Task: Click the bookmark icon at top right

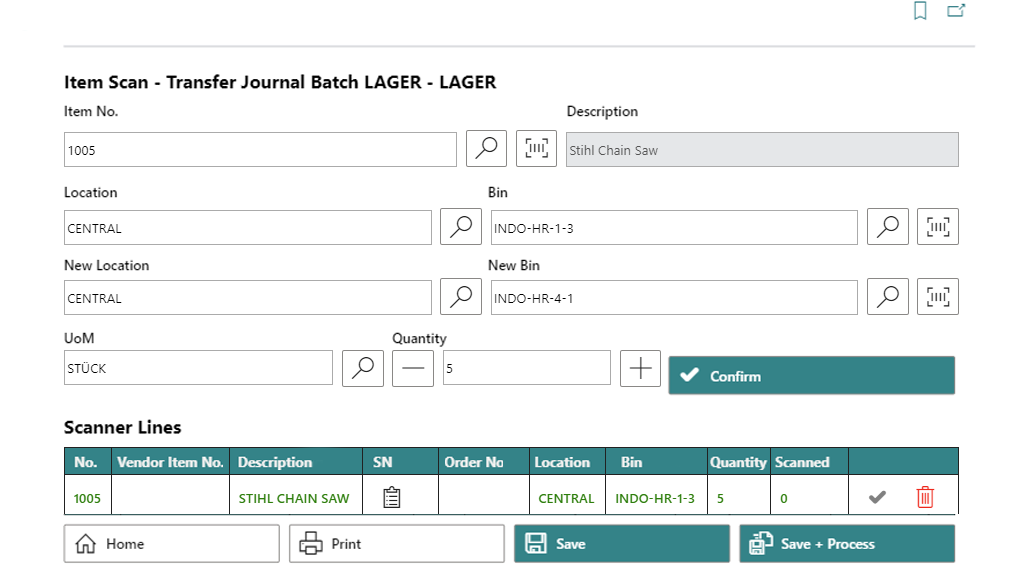Action: point(920,10)
